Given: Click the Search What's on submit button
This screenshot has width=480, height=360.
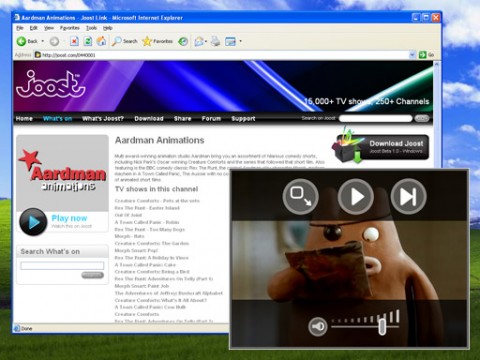Looking at the screenshot, I should (92, 275).
